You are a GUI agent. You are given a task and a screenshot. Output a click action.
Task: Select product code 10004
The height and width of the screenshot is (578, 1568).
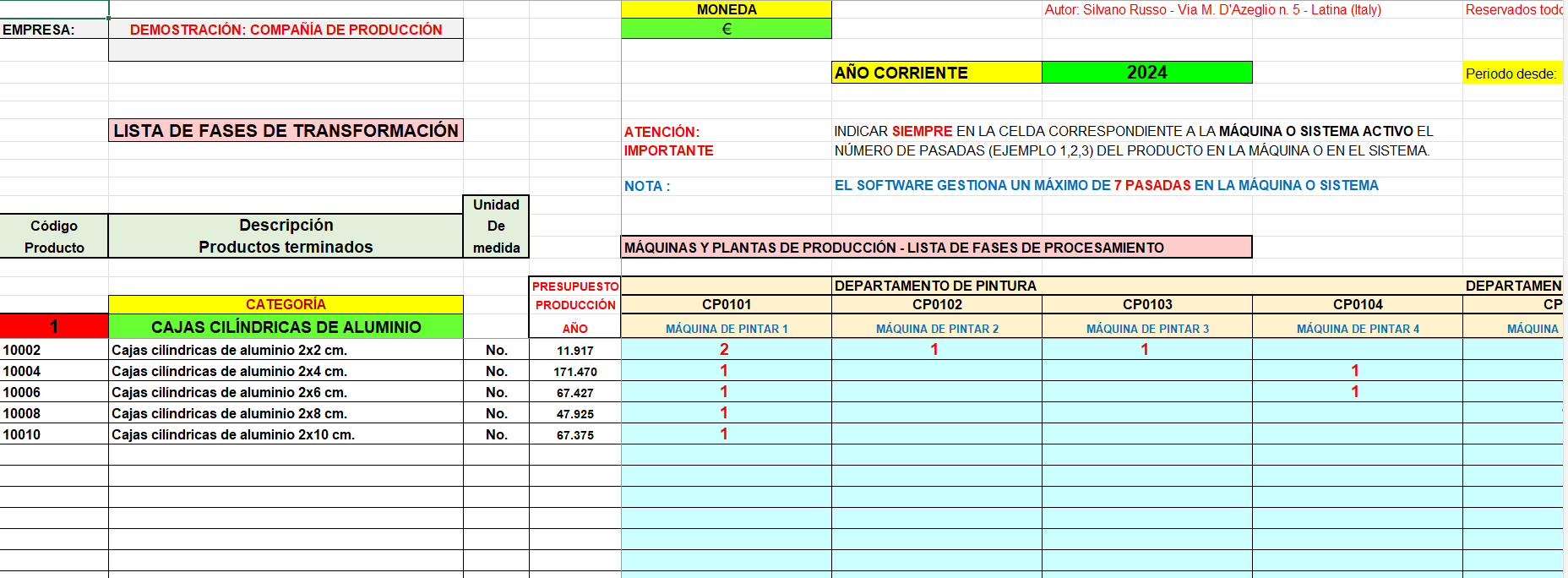[54, 371]
